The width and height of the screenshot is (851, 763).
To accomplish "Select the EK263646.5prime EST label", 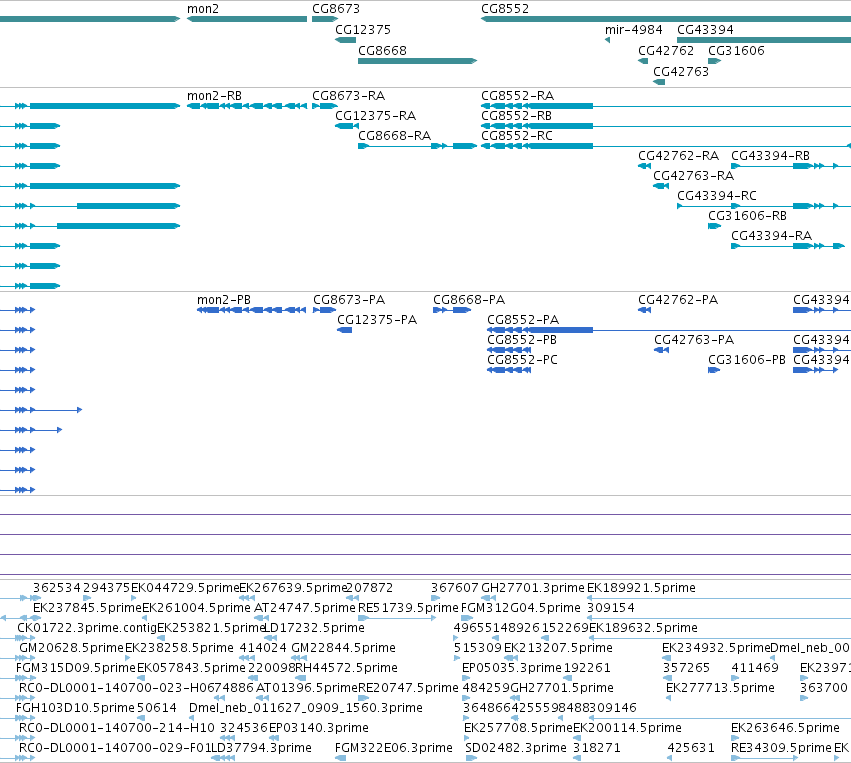I will pos(785,728).
